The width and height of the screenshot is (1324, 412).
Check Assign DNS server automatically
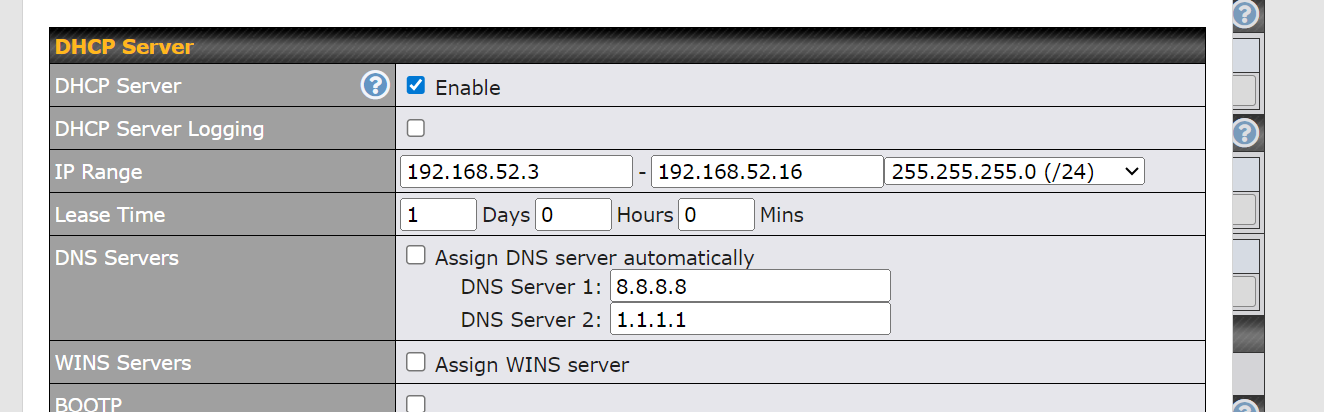pos(416,256)
